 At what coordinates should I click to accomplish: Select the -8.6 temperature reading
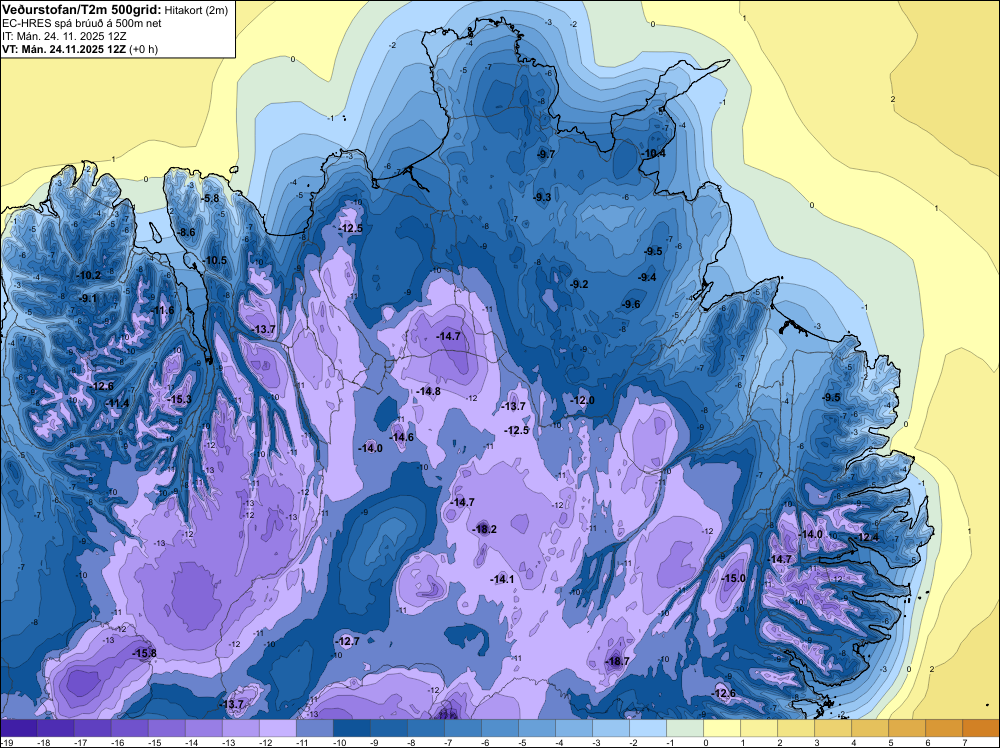[186, 232]
